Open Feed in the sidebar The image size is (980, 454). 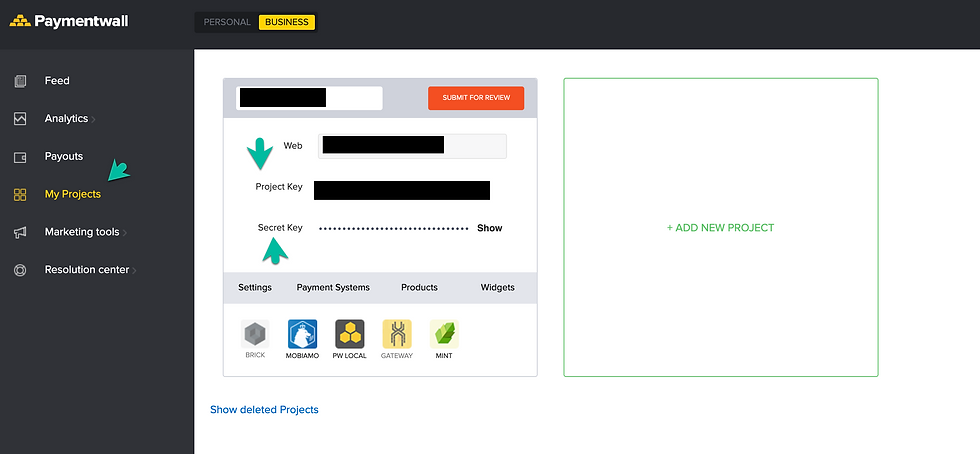pos(57,81)
